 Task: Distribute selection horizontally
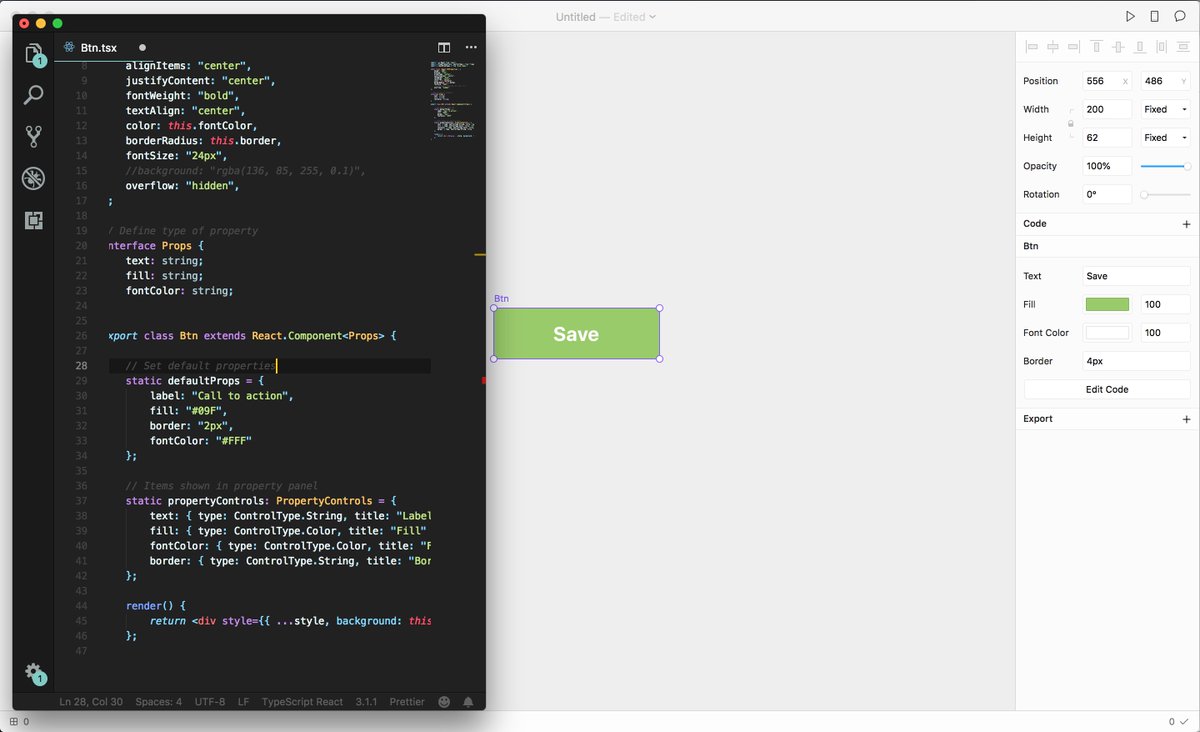click(x=1161, y=46)
